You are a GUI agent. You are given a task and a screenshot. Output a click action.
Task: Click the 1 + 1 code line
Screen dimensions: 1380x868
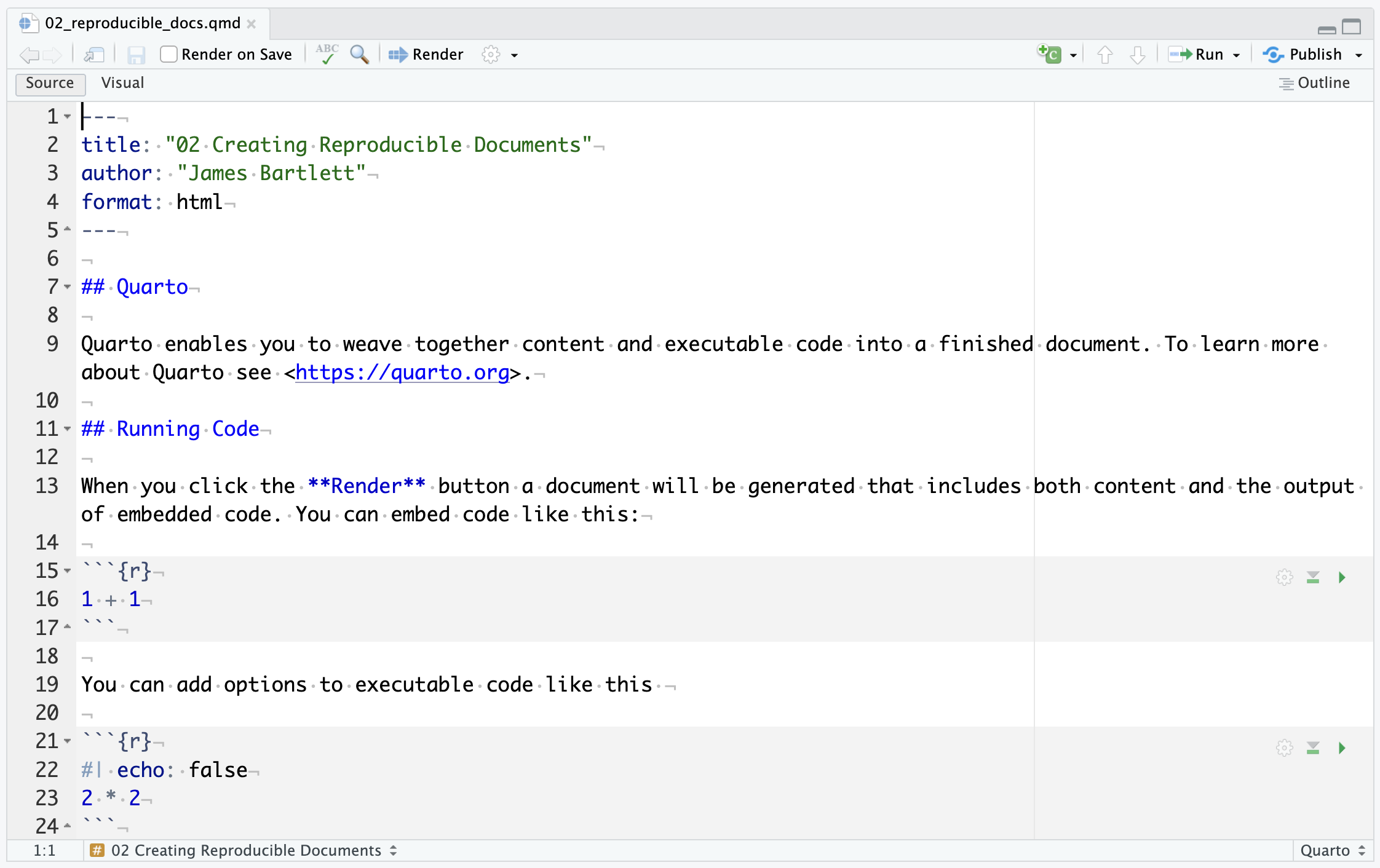pyautogui.click(x=111, y=599)
